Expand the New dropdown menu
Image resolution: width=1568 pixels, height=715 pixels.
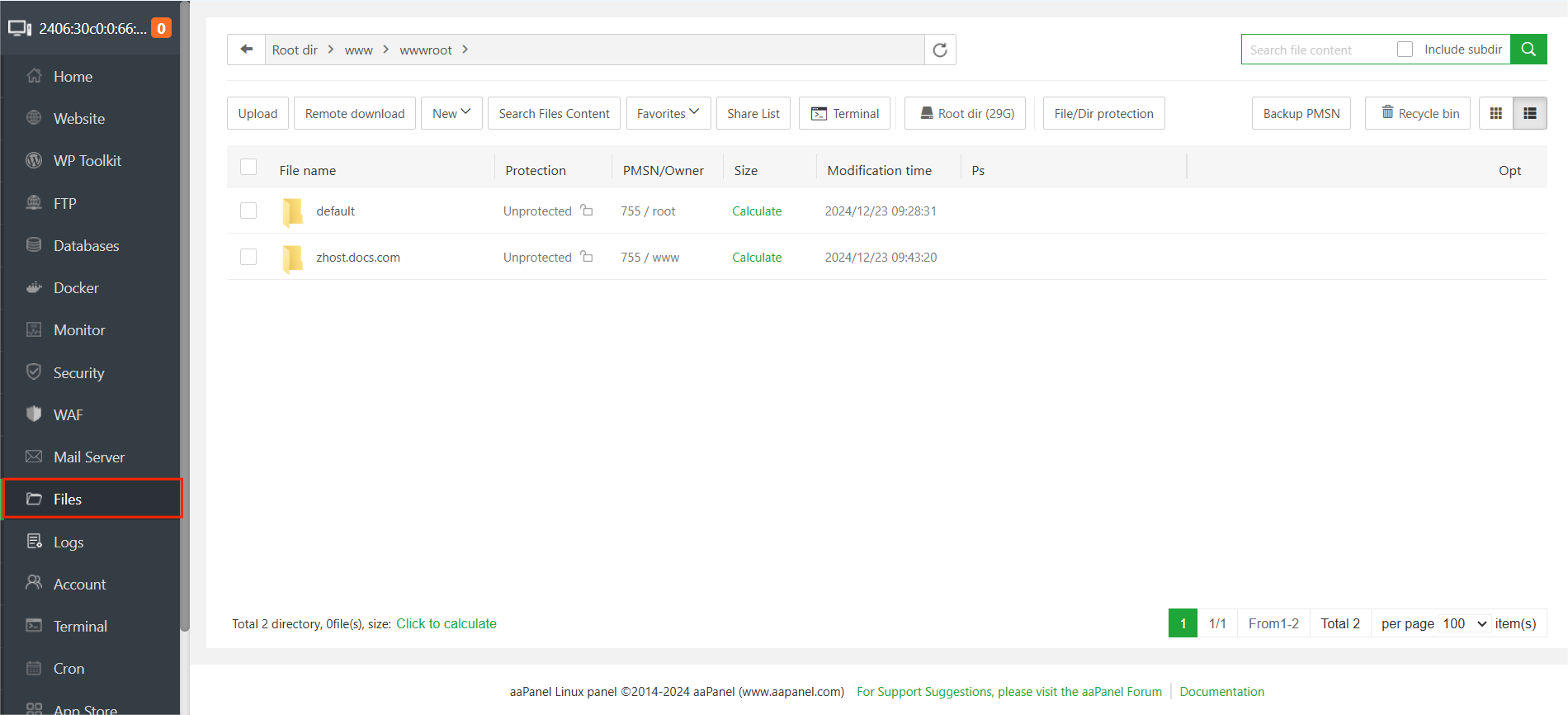pos(451,114)
